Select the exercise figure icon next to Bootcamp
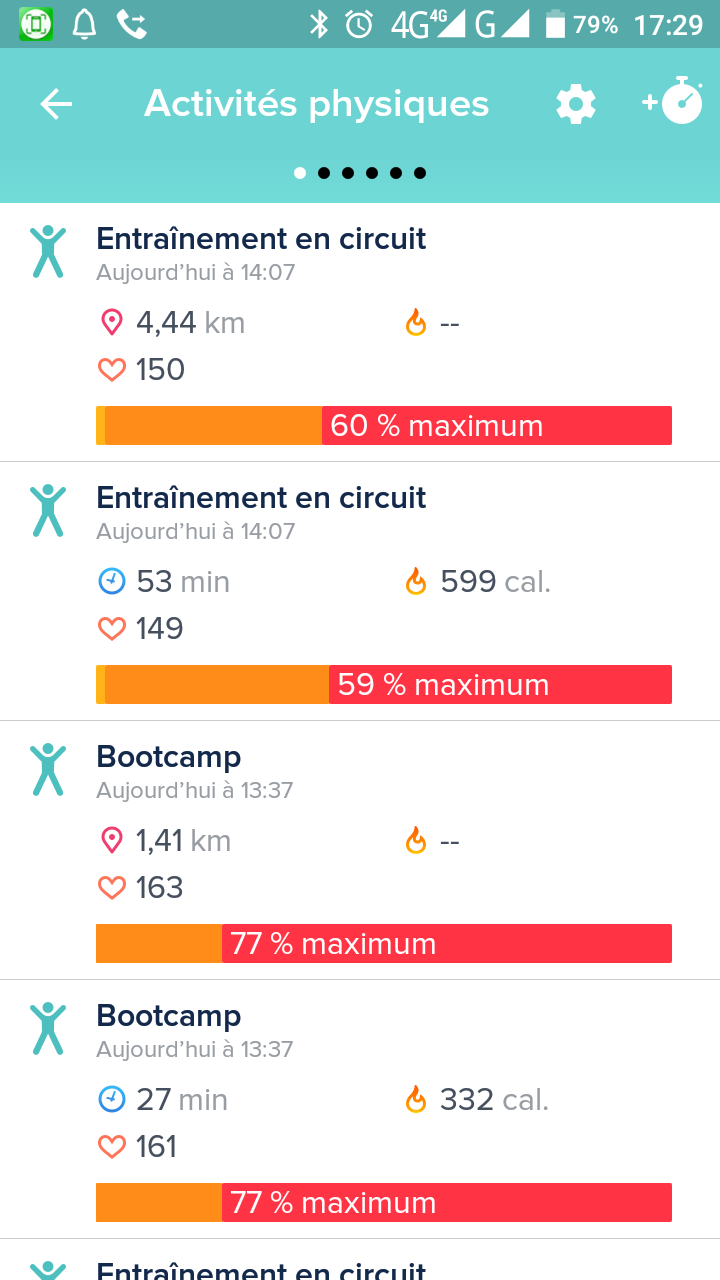Viewport: 720px width, 1280px height. click(x=46, y=770)
